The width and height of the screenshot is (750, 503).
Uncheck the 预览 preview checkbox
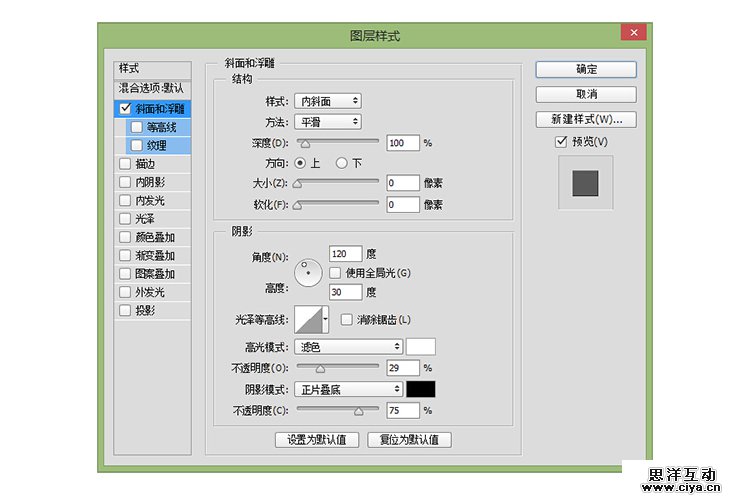(x=561, y=142)
